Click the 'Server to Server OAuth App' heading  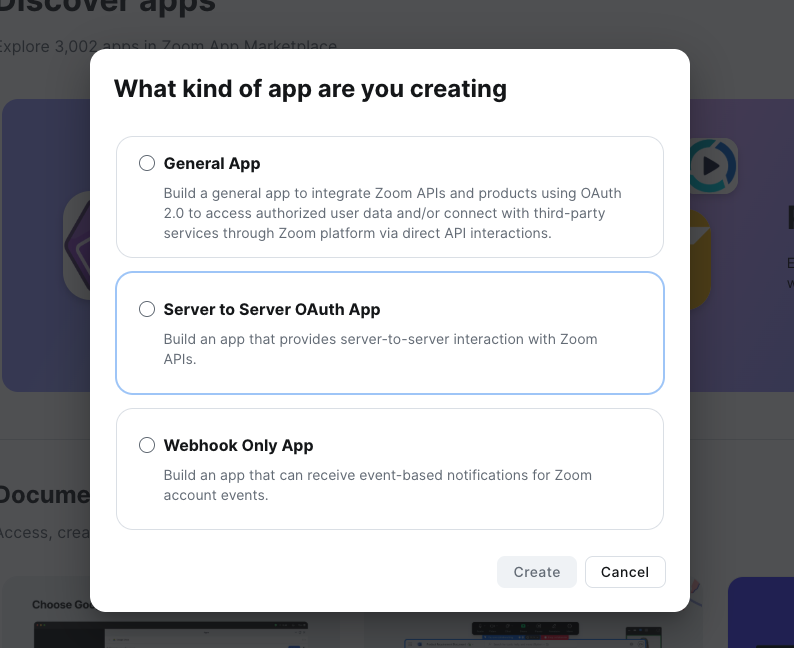(x=272, y=309)
